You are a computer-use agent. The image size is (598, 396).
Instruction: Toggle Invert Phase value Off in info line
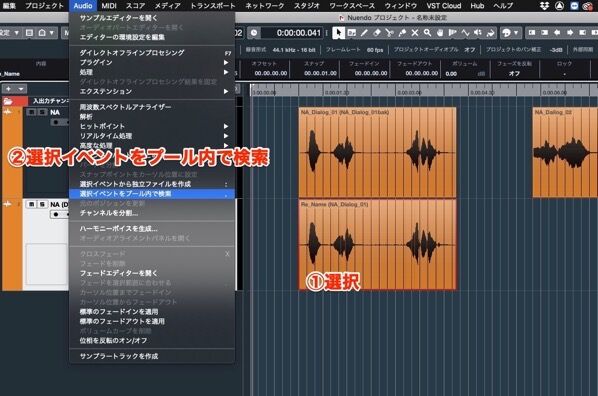click(514, 73)
